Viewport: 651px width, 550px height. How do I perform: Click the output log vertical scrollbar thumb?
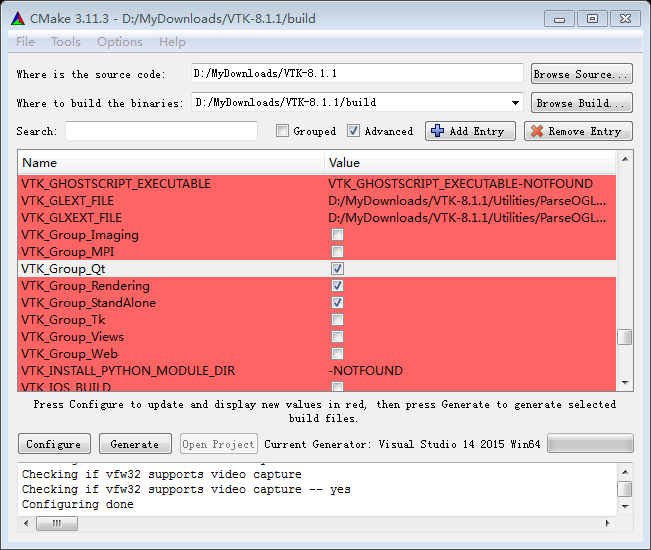click(x=625, y=489)
